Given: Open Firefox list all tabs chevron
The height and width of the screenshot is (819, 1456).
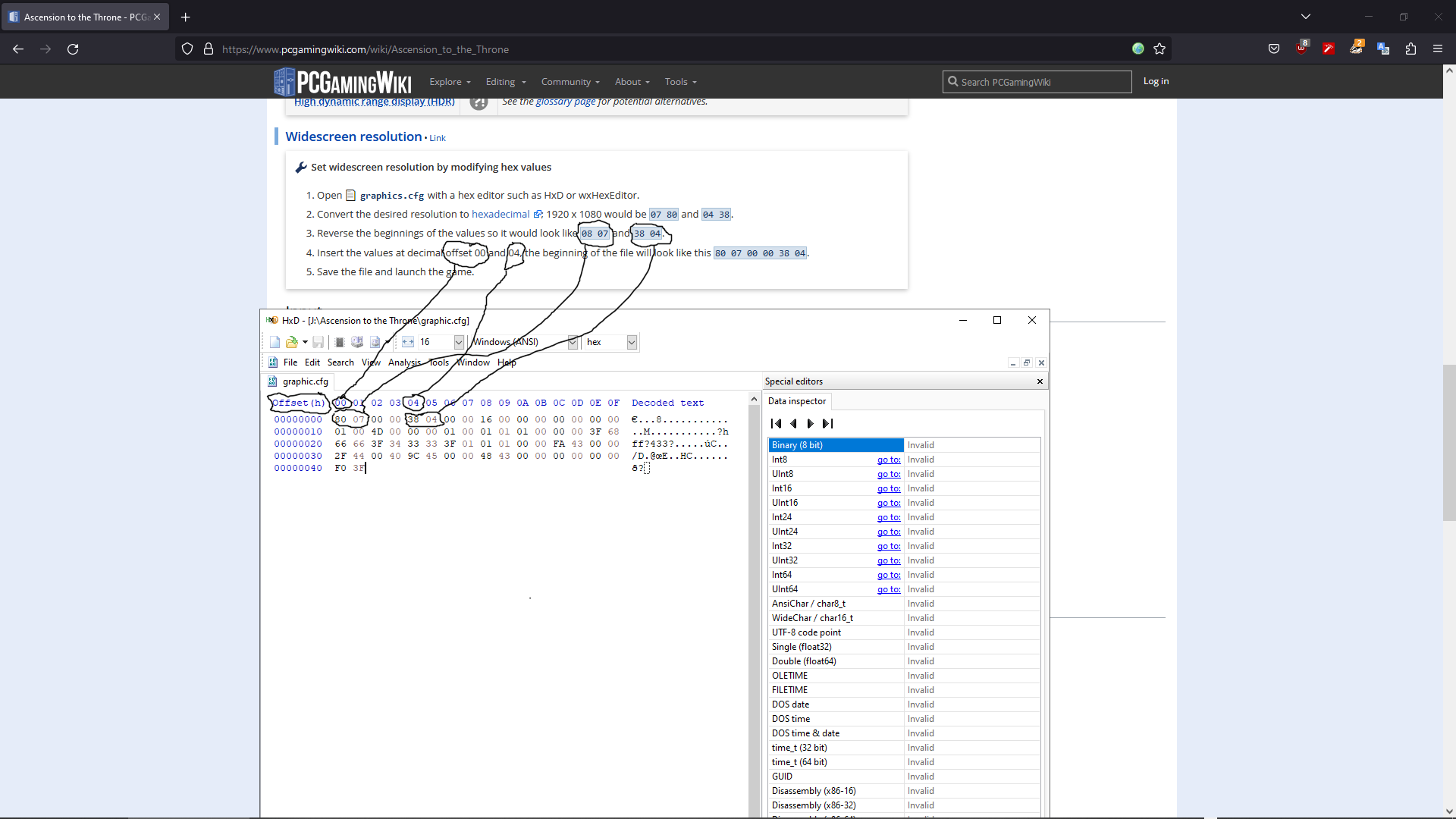Looking at the screenshot, I should pyautogui.click(x=1306, y=17).
